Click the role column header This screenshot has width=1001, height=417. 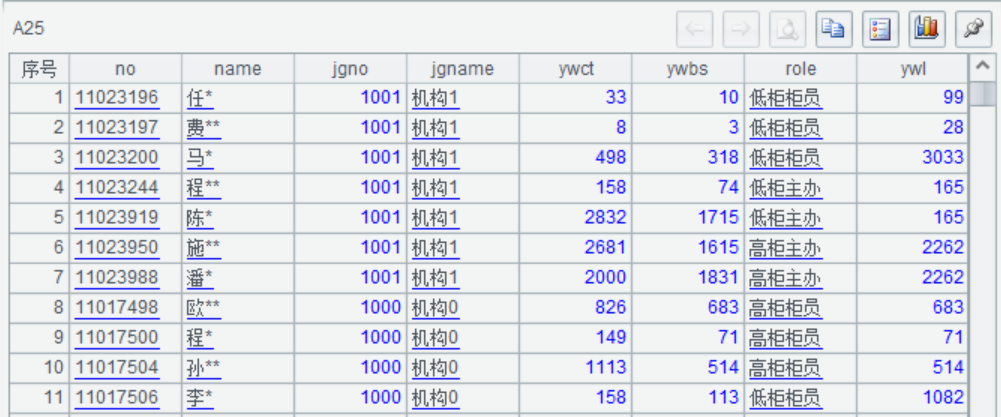point(801,69)
